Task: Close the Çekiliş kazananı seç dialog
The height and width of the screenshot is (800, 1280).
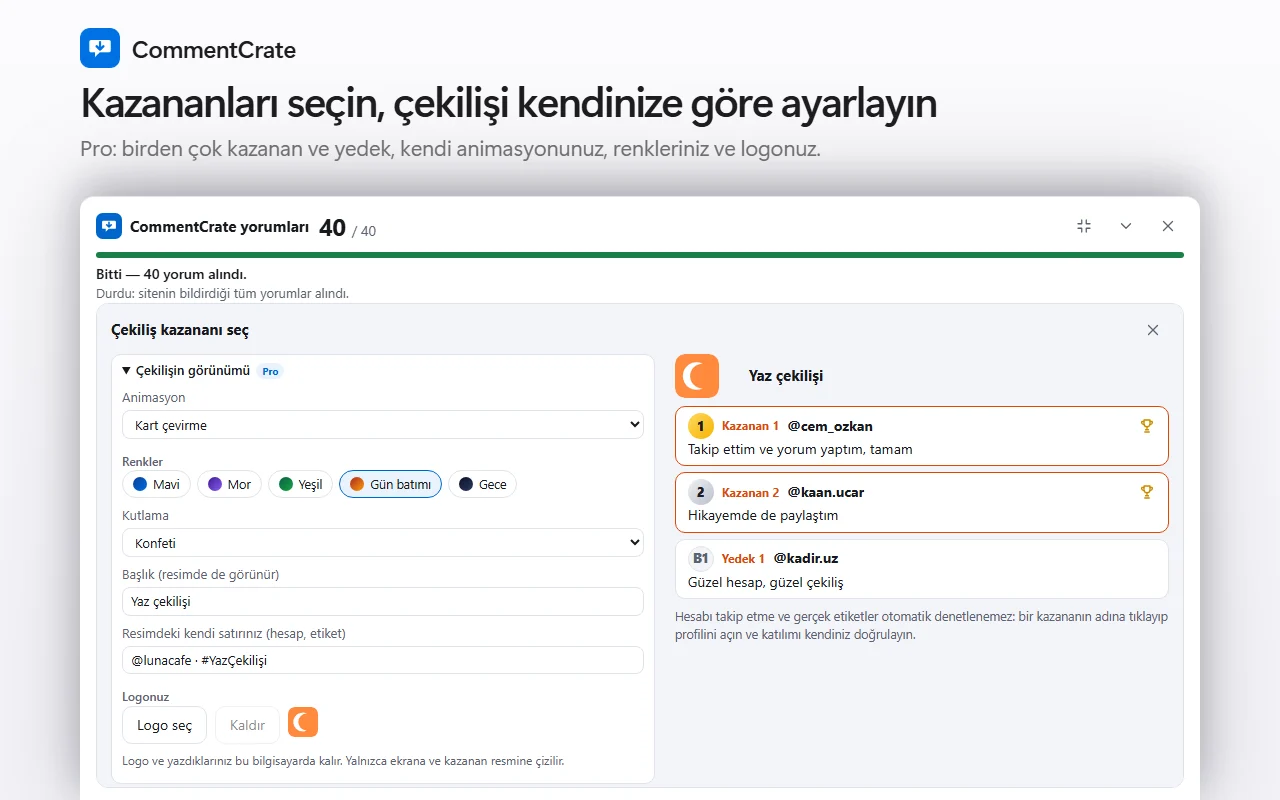Action: (x=1153, y=330)
